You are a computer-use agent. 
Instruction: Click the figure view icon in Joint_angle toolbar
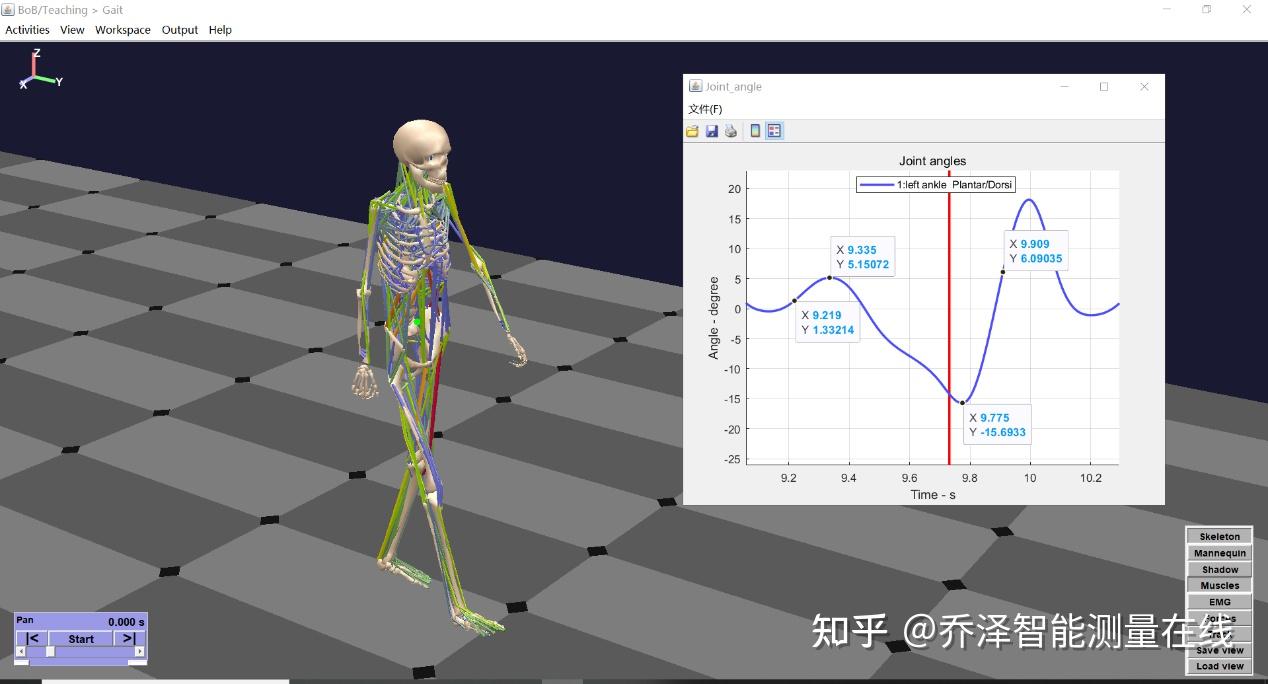point(756,130)
